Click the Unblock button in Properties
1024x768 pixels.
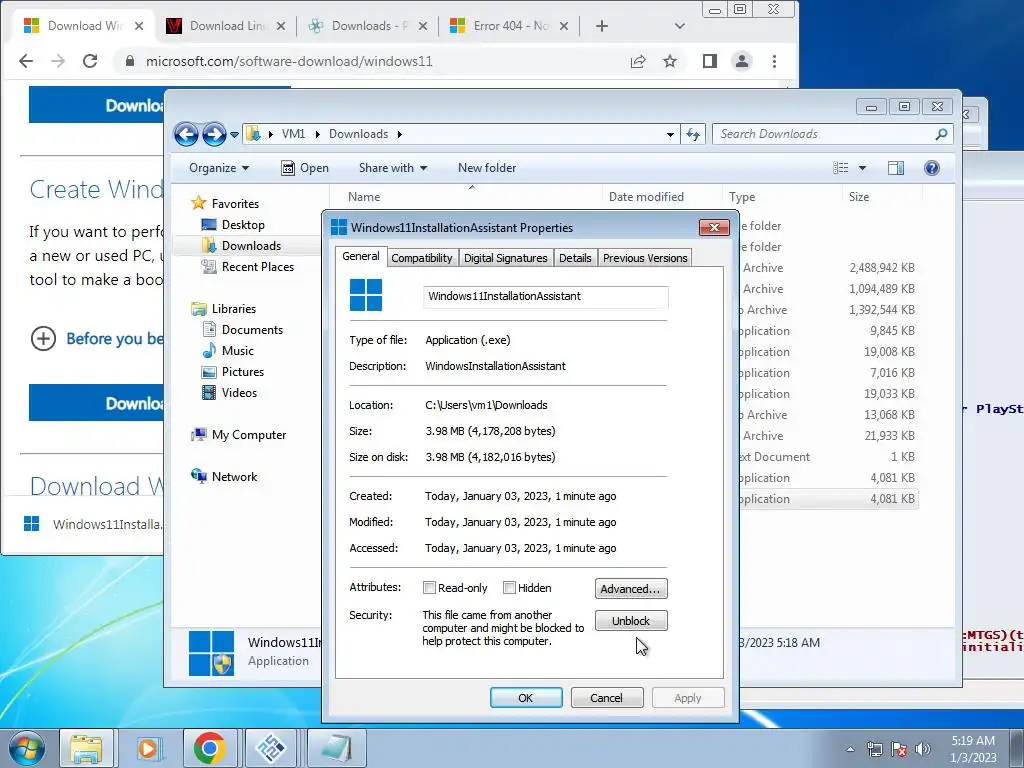point(631,620)
